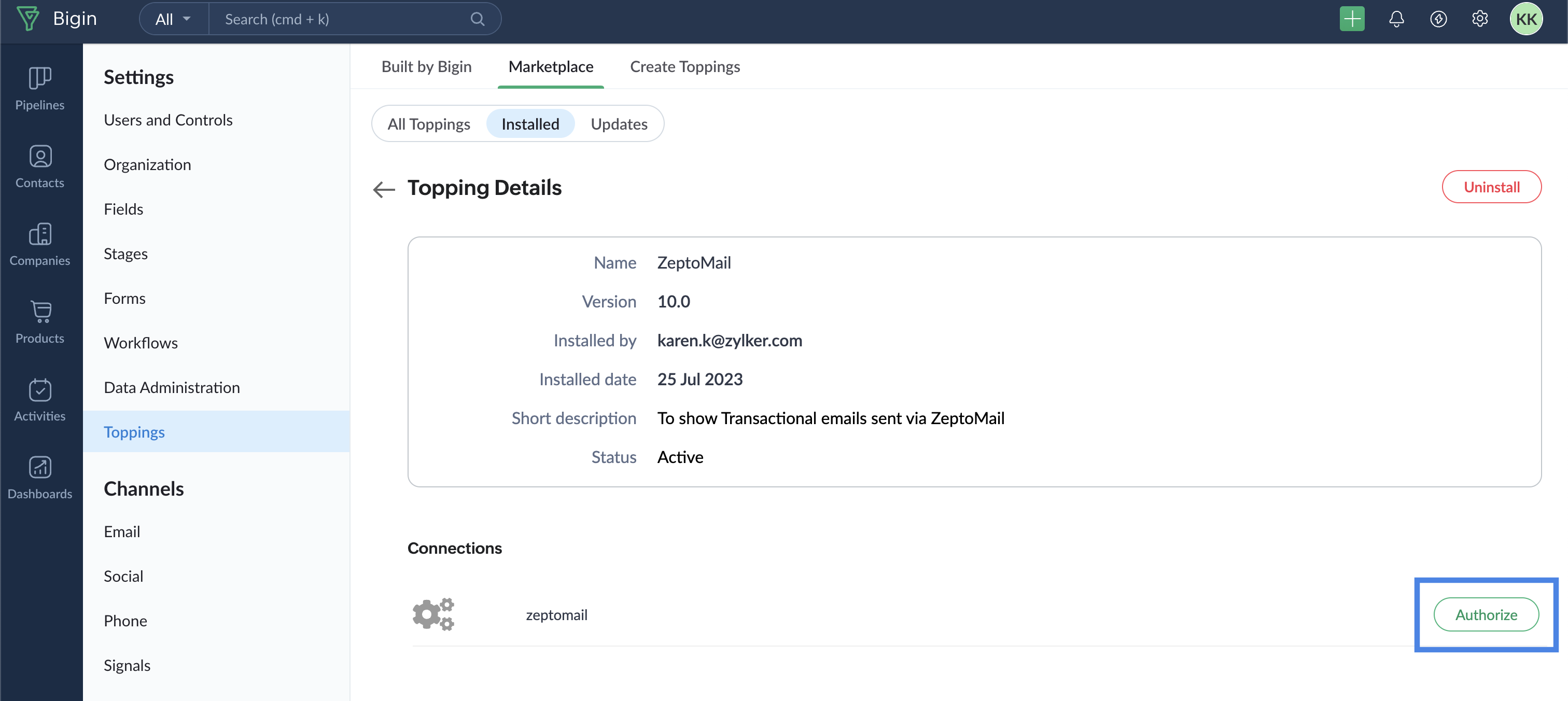Click the notifications bell icon
The image size is (1568, 701).
[x=1396, y=19]
